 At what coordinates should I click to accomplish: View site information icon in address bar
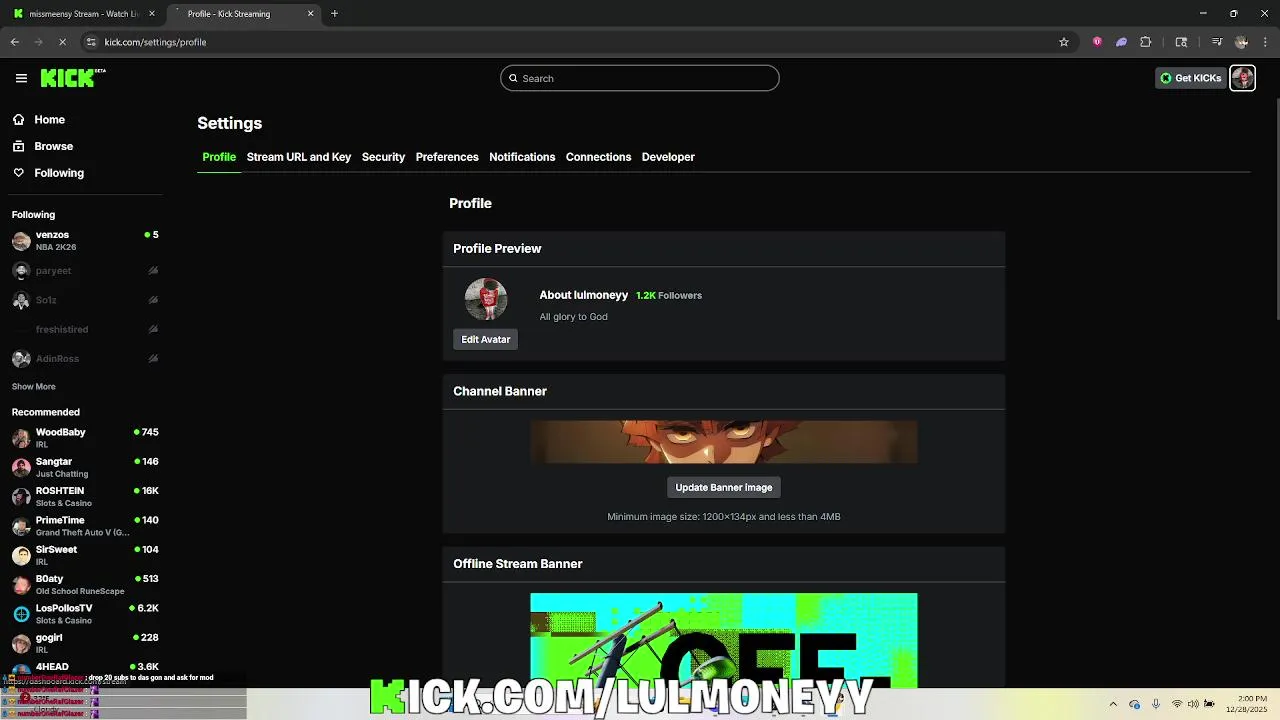click(91, 42)
